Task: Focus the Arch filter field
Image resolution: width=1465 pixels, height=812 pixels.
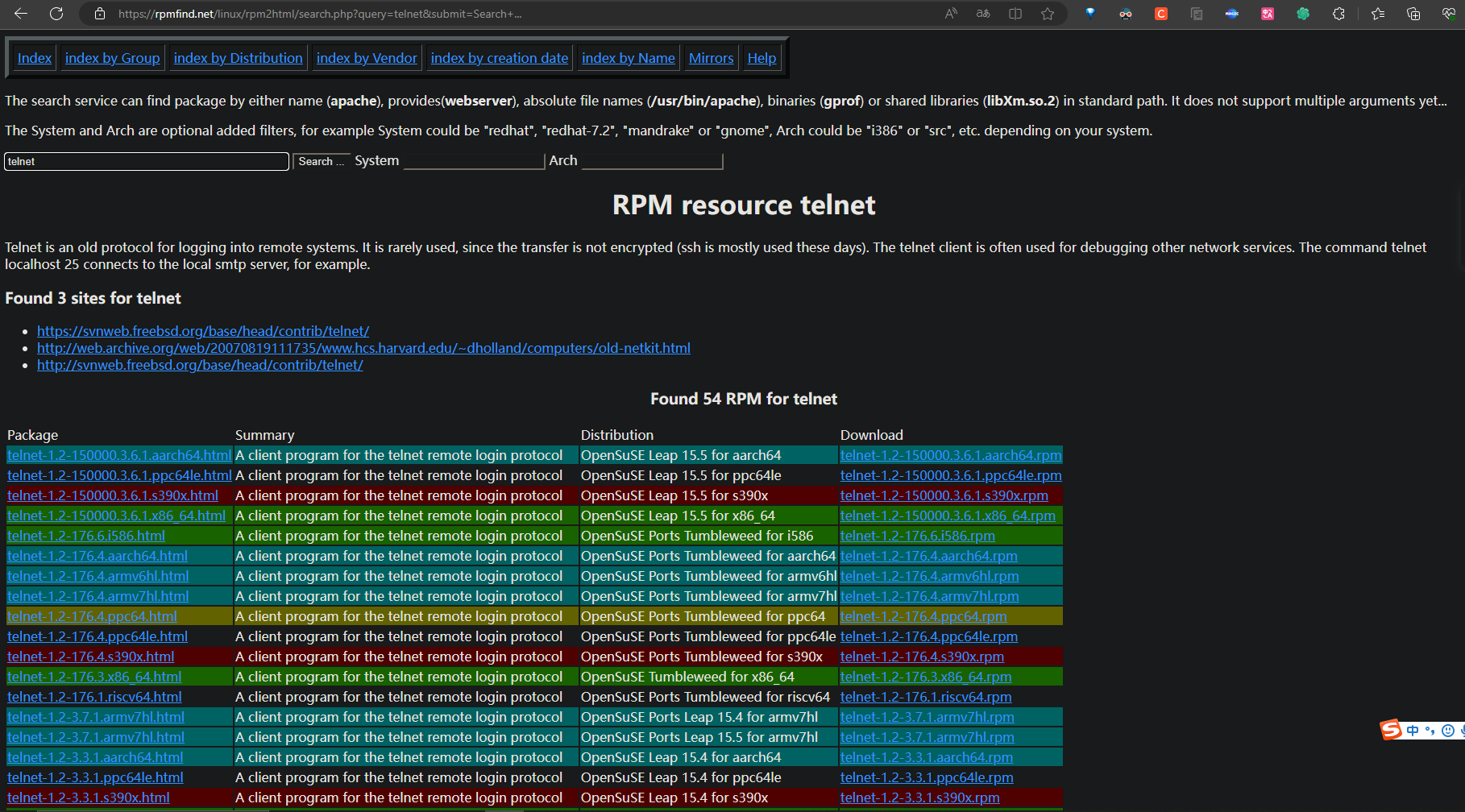Action: tap(652, 161)
